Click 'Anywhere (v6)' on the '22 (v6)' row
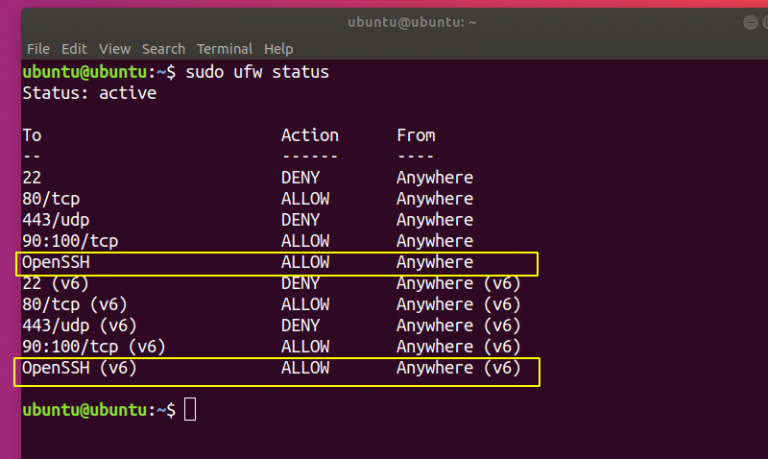The height and width of the screenshot is (459, 768). pos(458,284)
